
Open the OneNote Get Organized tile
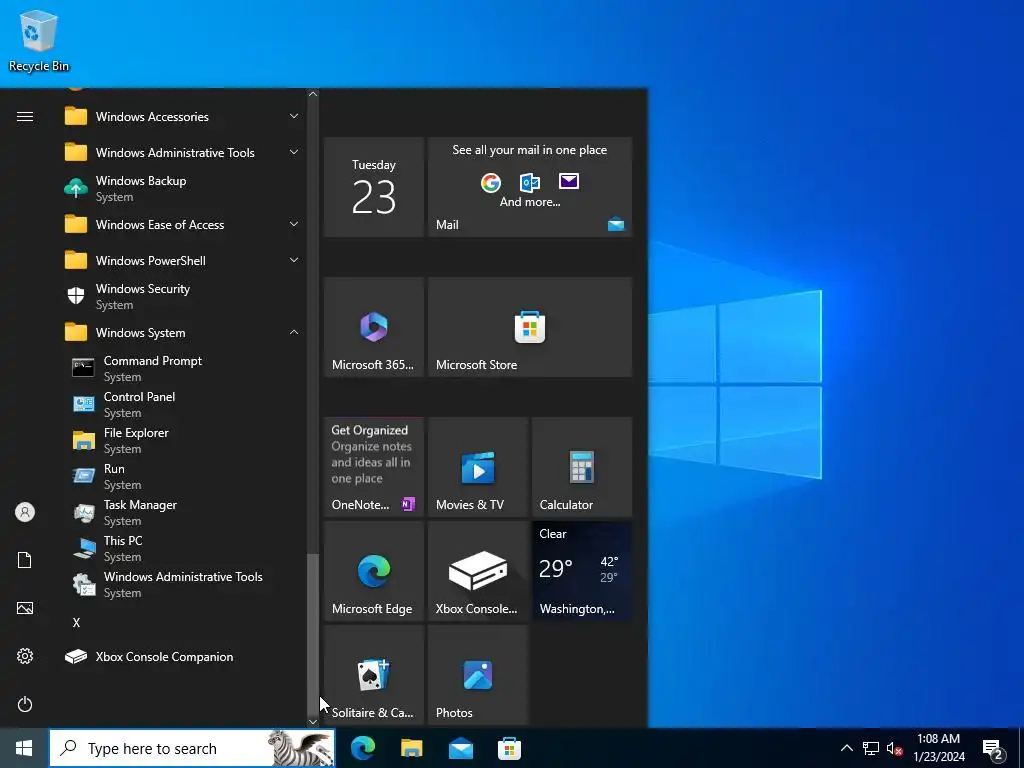coord(374,467)
